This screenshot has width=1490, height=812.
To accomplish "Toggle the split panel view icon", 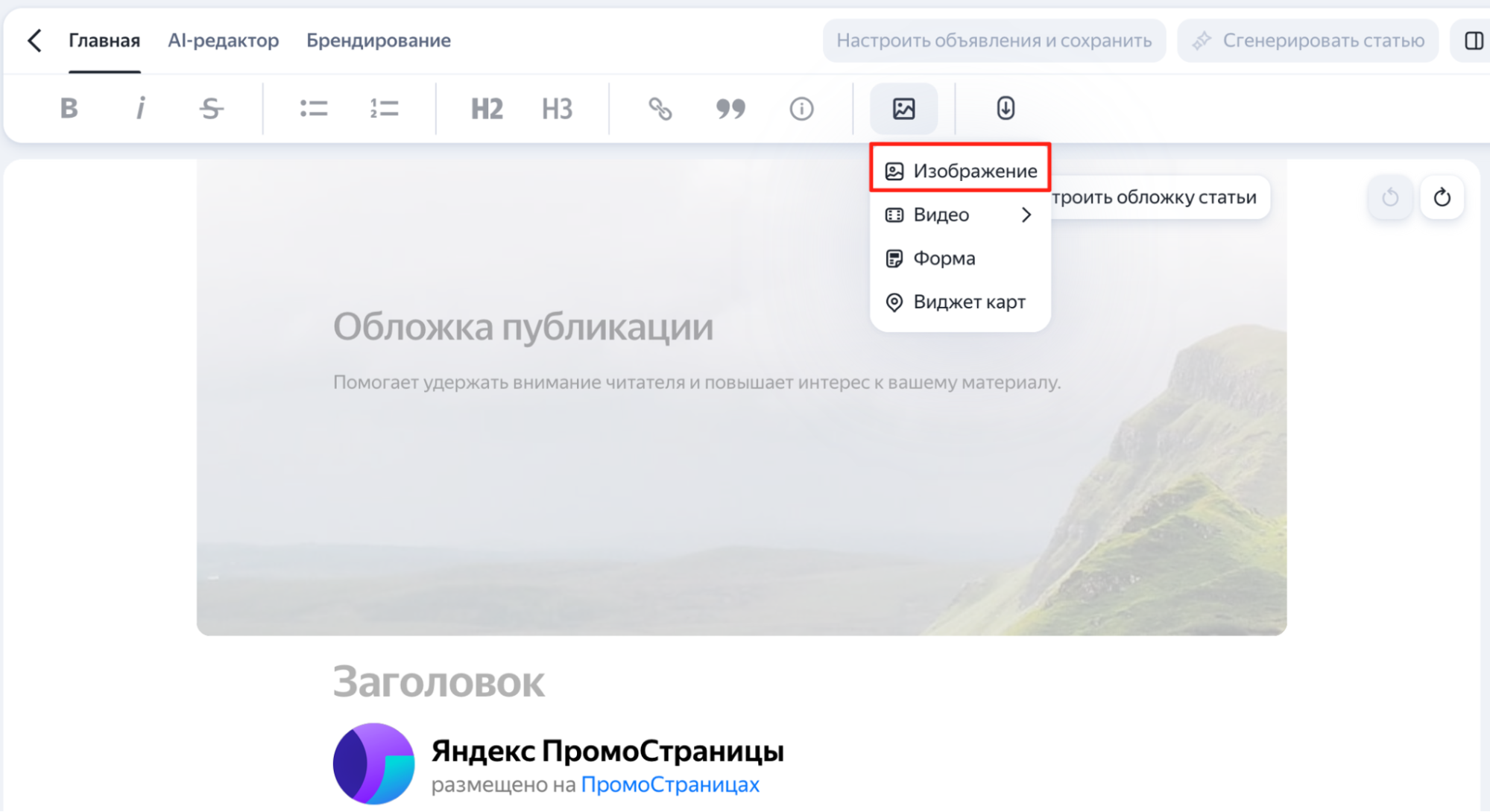I will click(x=1474, y=40).
